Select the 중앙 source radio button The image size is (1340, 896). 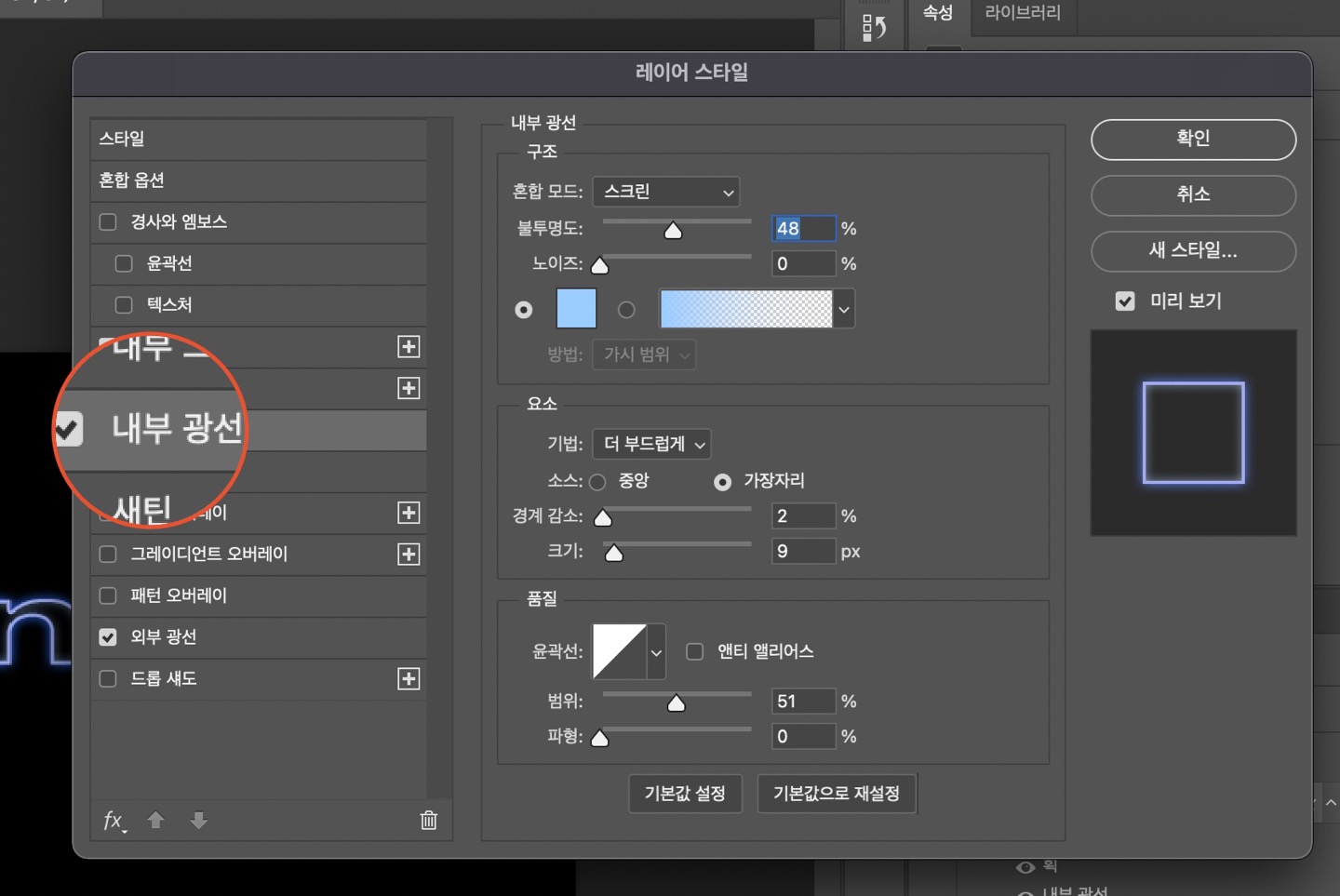597,482
